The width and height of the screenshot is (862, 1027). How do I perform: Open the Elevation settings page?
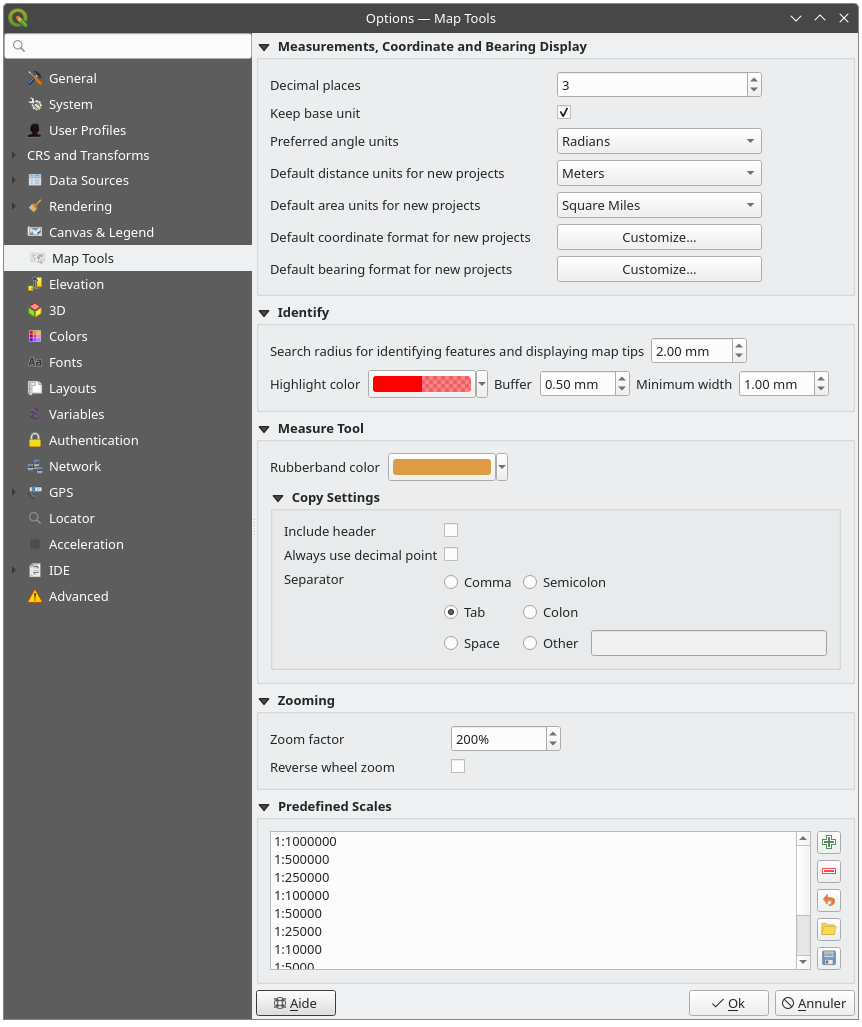coord(80,284)
